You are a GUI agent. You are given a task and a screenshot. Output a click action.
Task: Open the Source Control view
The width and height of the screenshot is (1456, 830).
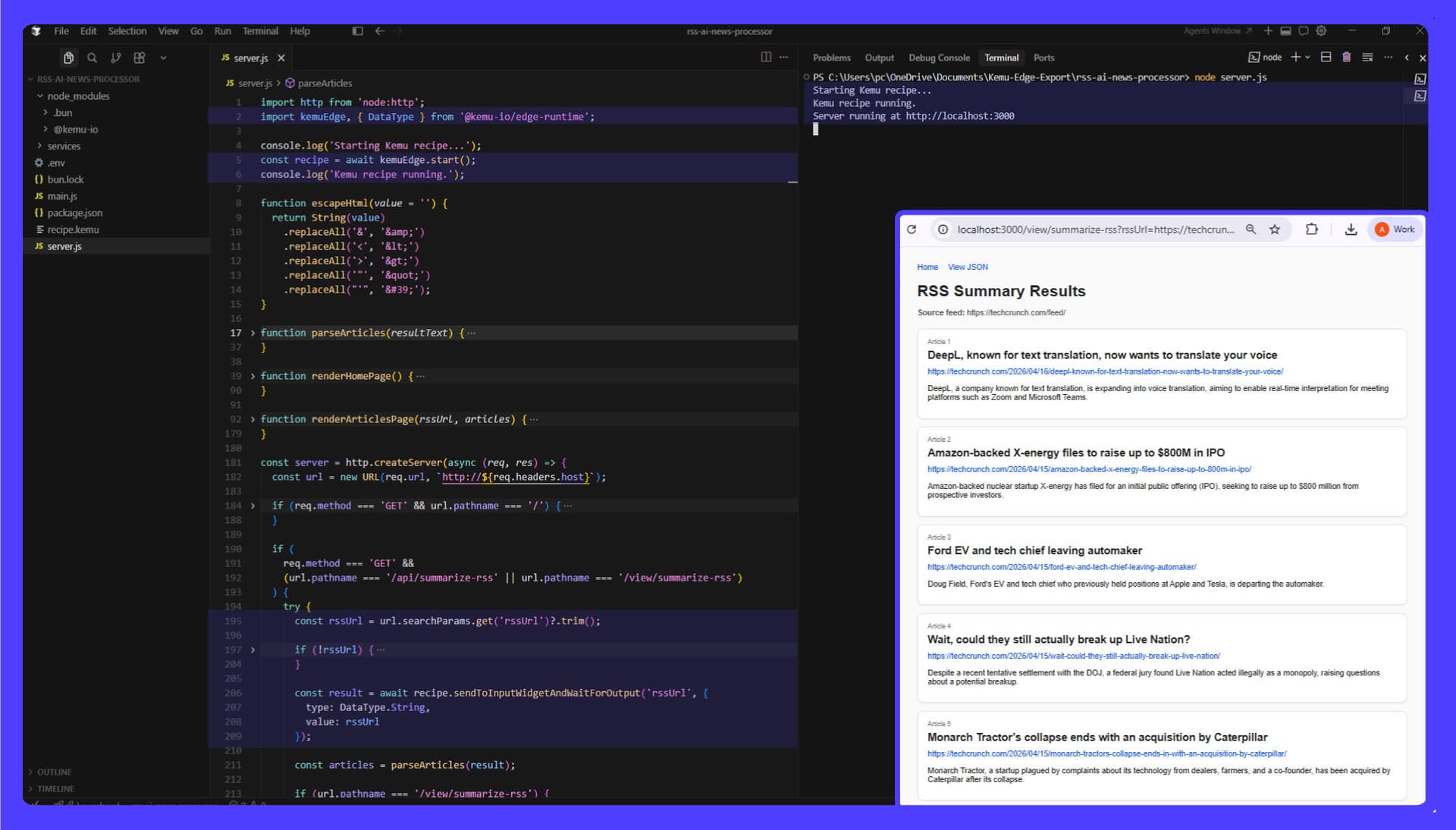coord(115,58)
